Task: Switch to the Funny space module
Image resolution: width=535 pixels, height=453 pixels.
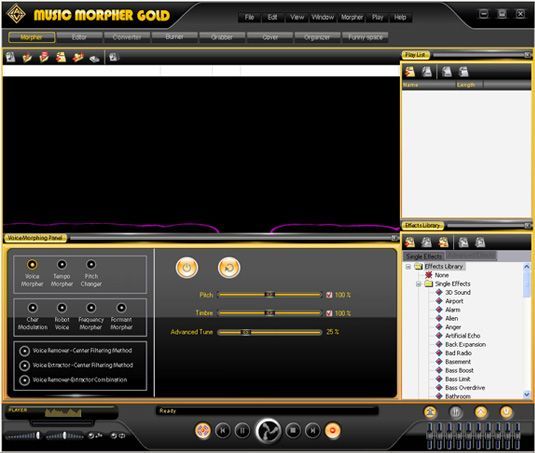Action: click(365, 37)
